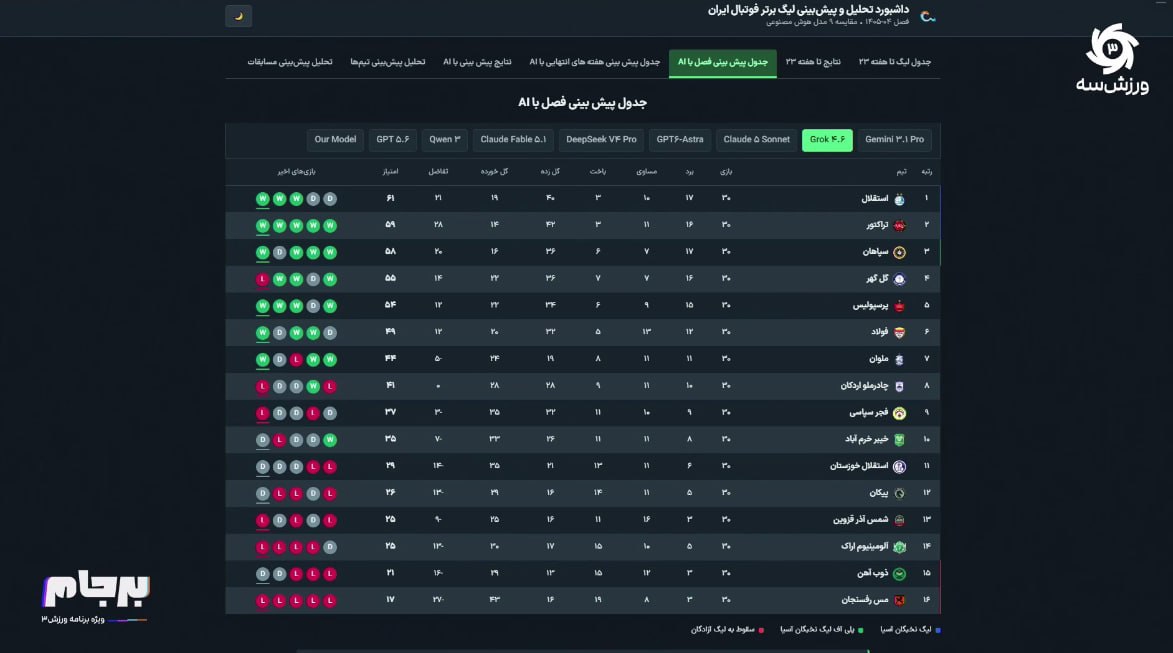
Task: Click the Fajr Sepasi (فجر سپاسی) team logo
Action: 899,413
